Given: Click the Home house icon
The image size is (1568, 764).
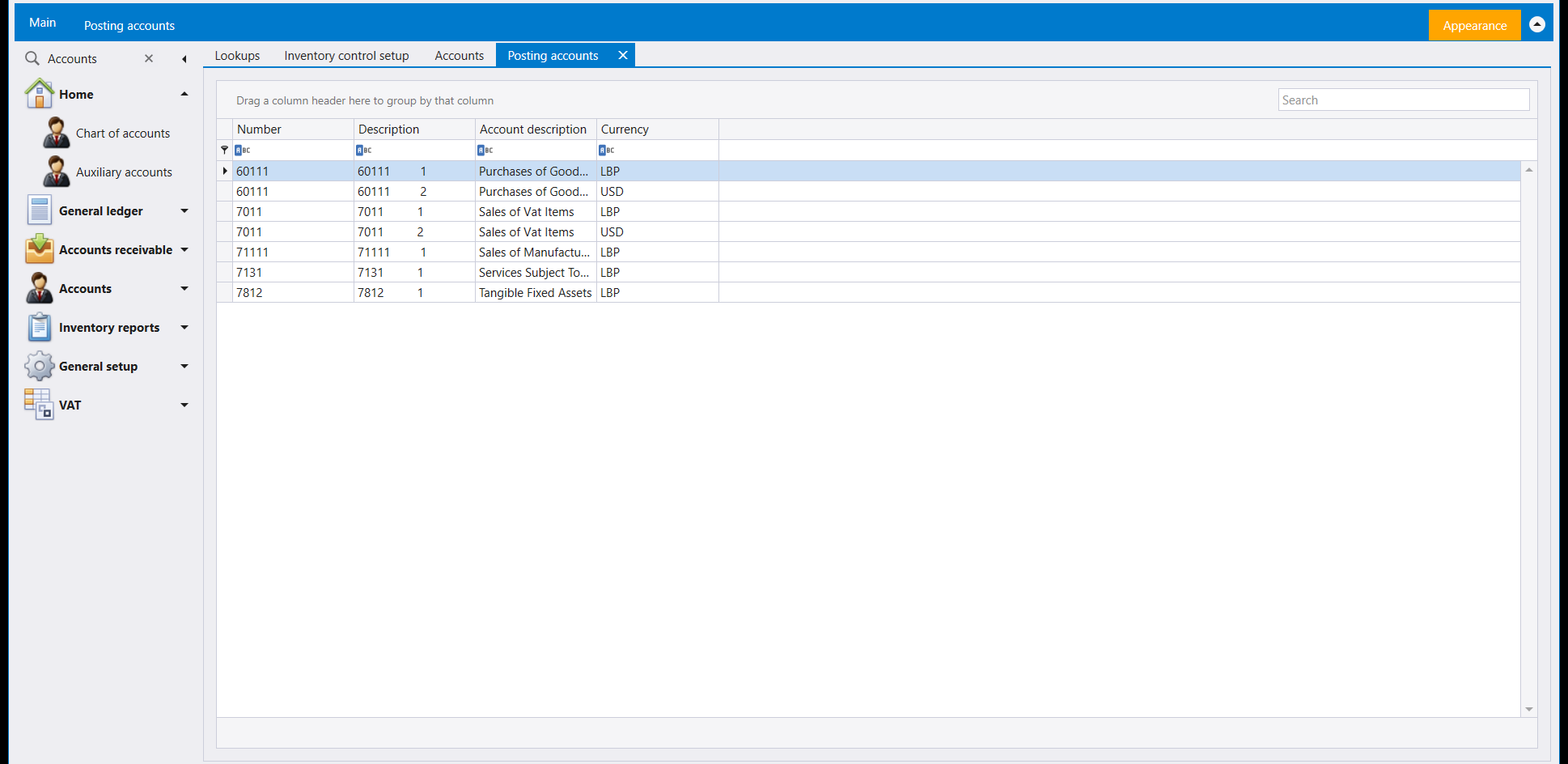Looking at the screenshot, I should [39, 94].
